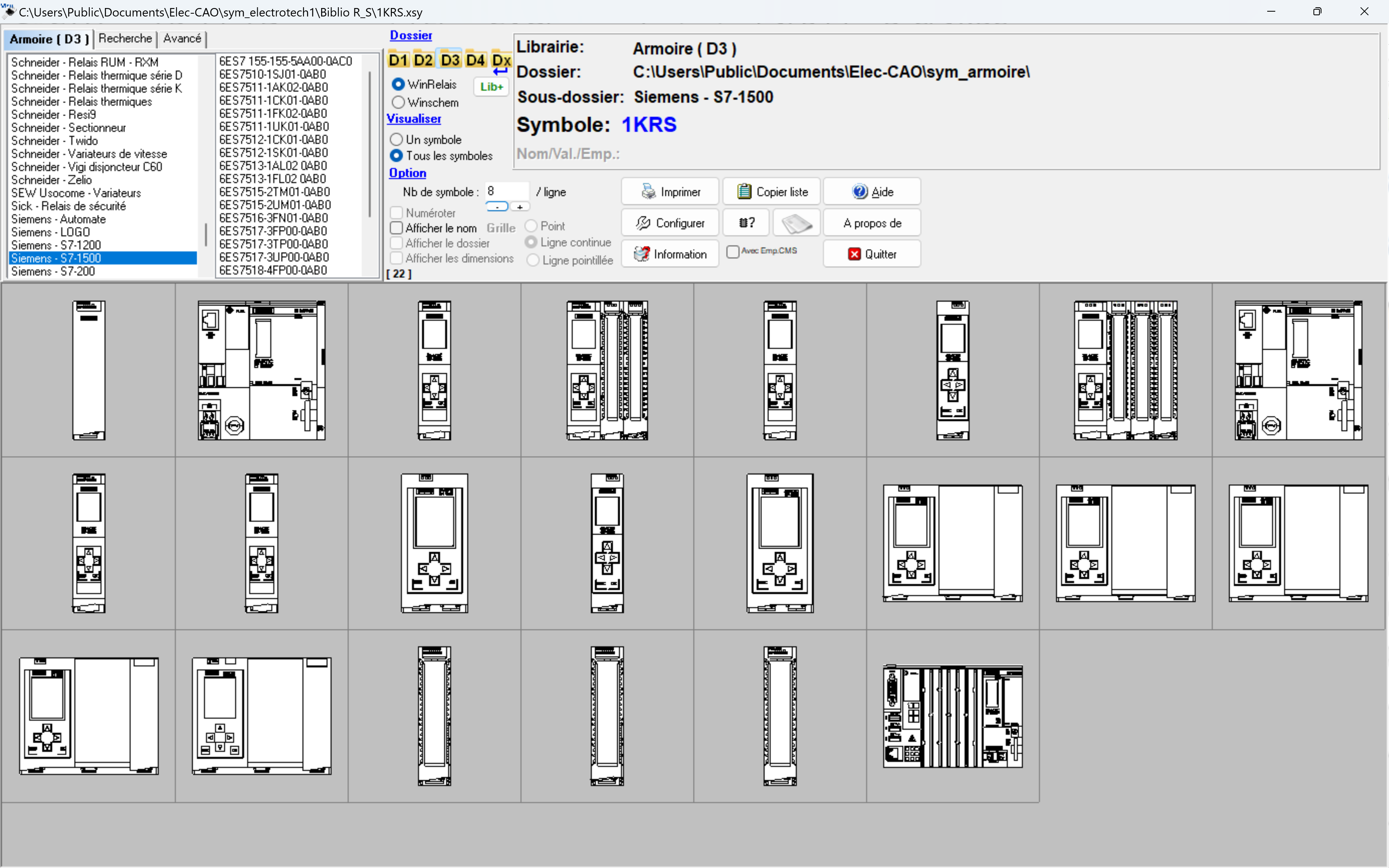This screenshot has width=1389, height=868.
Task: Increase symbols per line with plus
Action: (x=519, y=207)
